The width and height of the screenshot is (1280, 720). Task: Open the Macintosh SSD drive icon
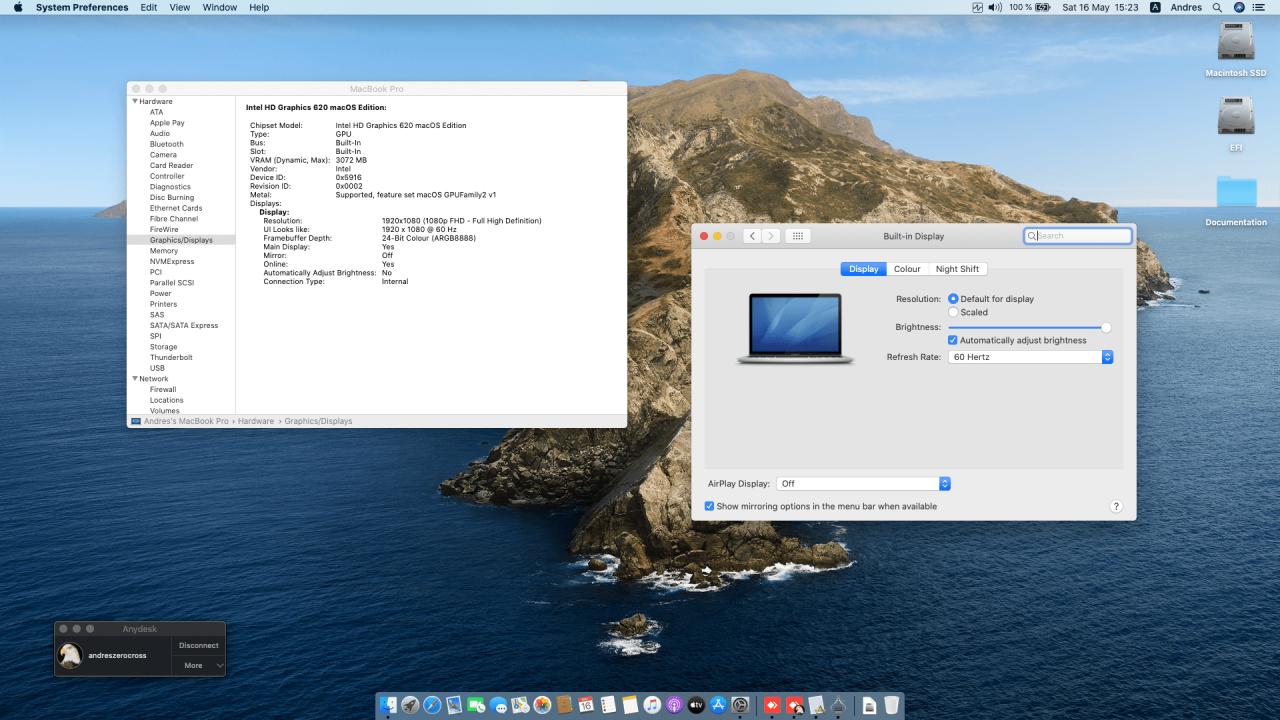click(x=1235, y=43)
